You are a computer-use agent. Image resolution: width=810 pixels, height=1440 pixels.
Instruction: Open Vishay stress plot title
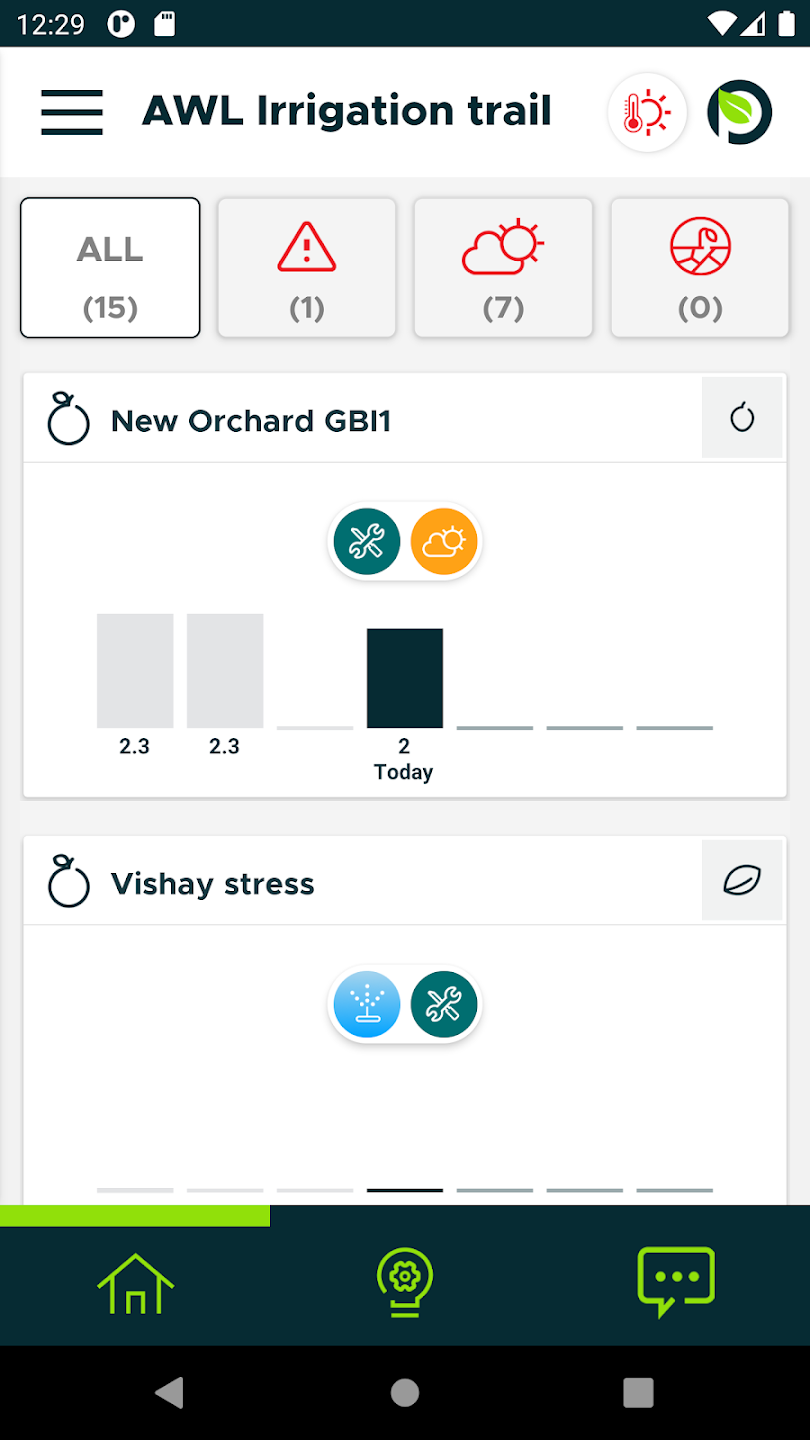tap(212, 884)
